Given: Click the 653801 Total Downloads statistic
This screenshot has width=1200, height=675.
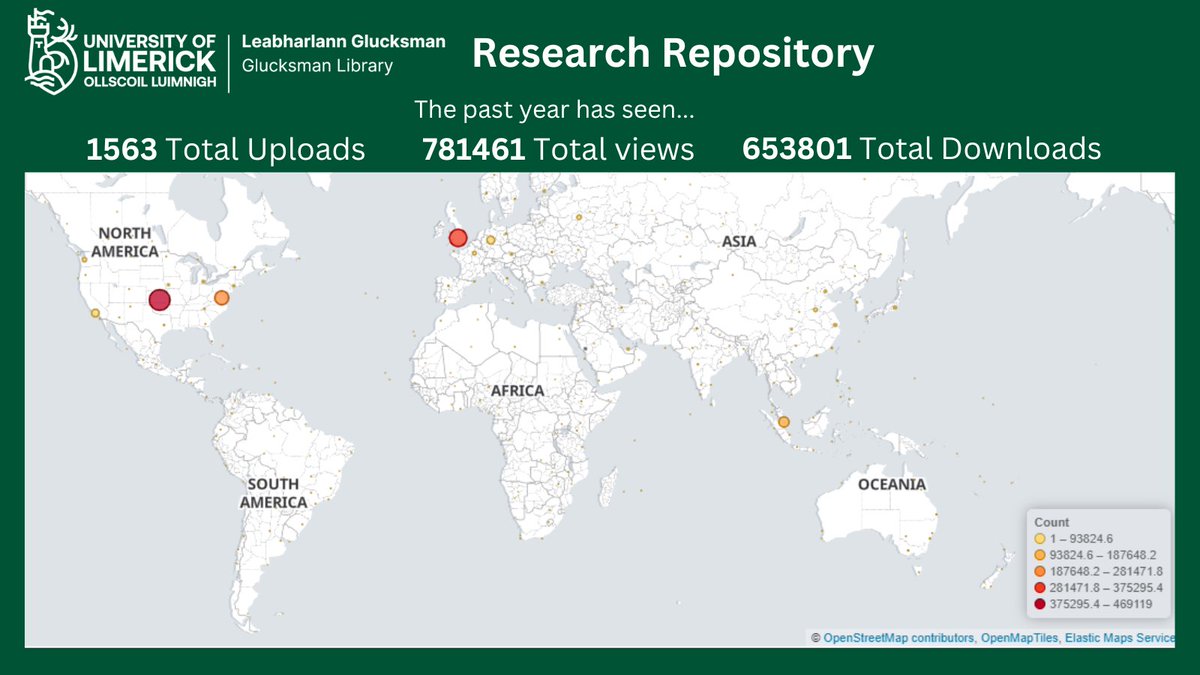Looking at the screenshot, I should click(x=922, y=149).
